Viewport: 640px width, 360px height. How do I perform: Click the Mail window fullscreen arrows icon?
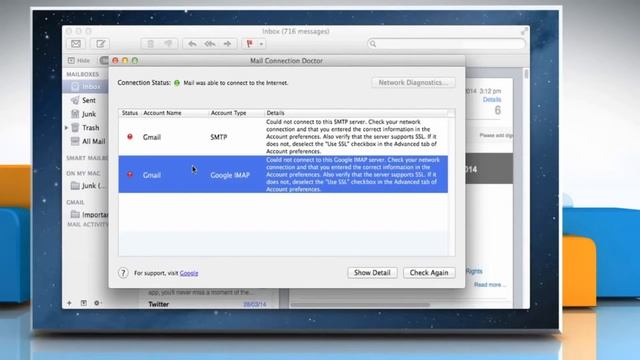pos(524,31)
